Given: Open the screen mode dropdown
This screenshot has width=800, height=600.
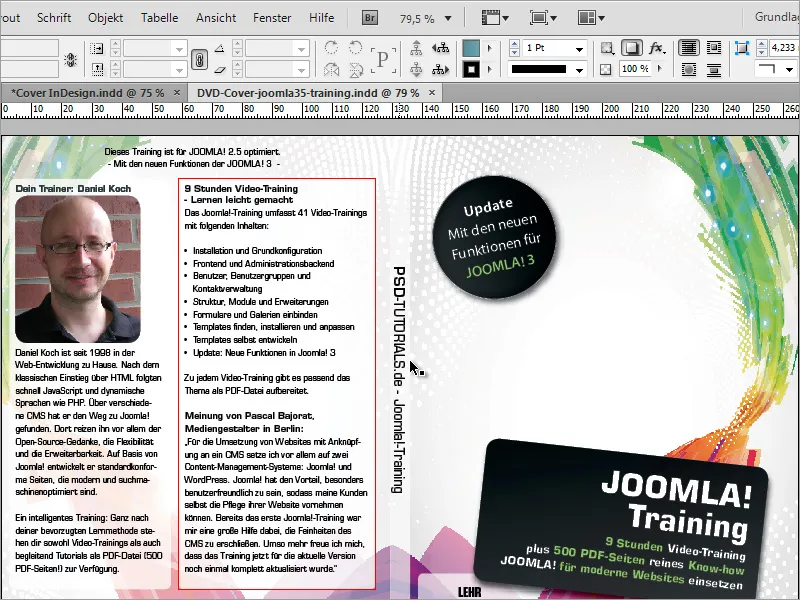Looking at the screenshot, I should click(x=543, y=18).
